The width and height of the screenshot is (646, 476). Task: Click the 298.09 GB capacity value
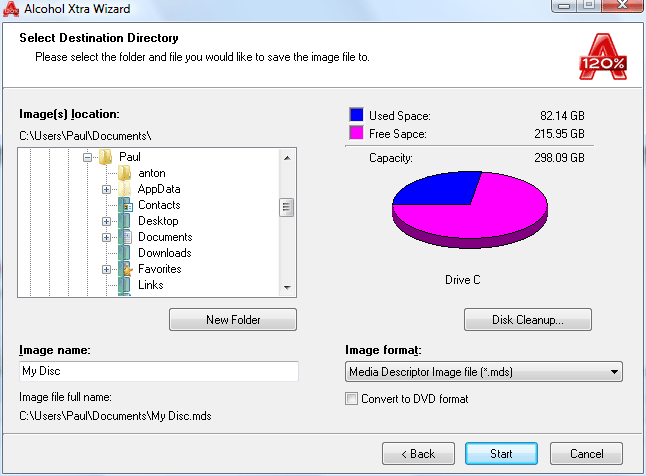[x=559, y=157]
